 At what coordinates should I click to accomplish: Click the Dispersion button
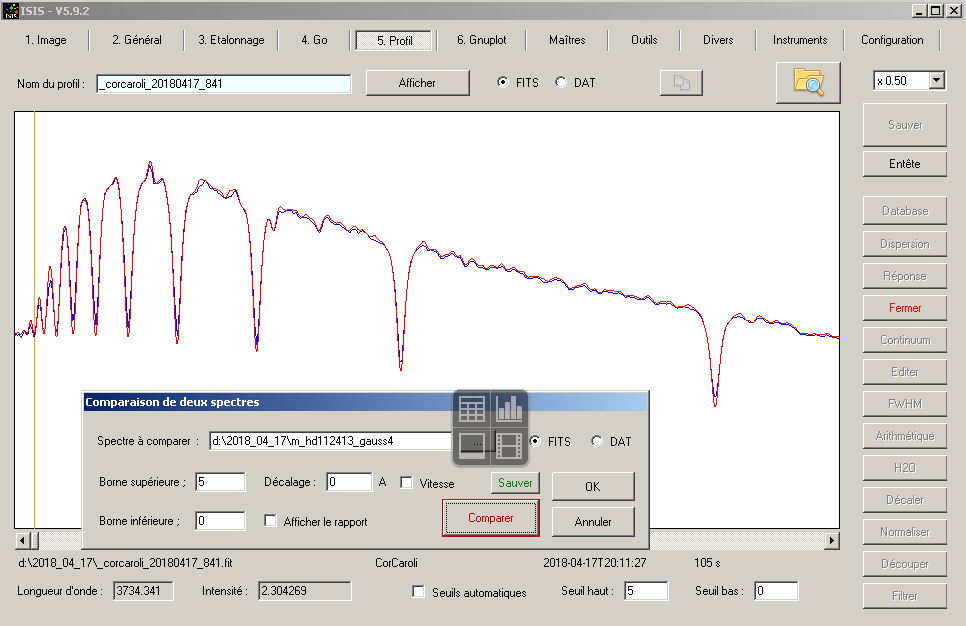pyautogui.click(x=904, y=244)
